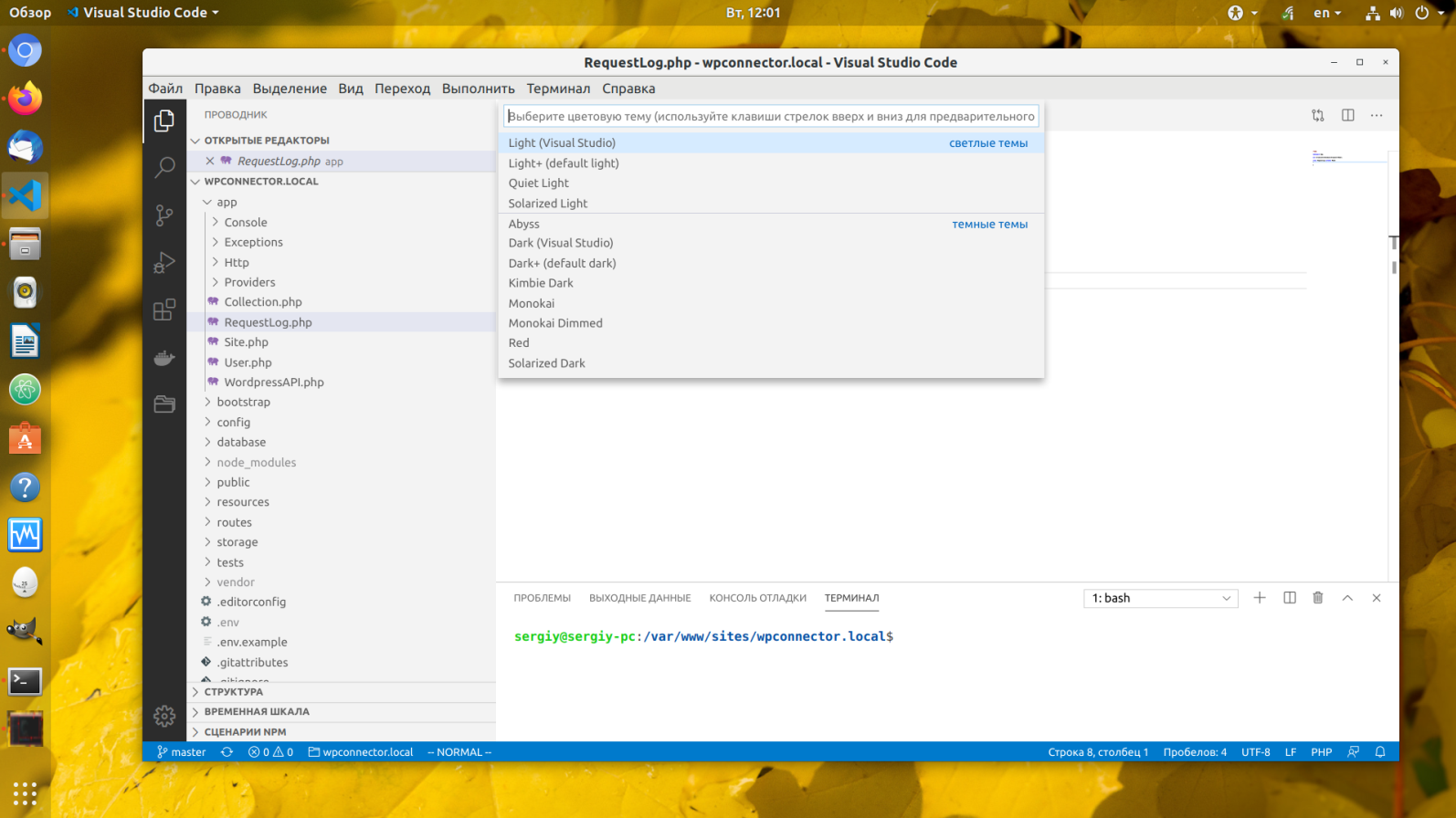Expand the bootstrap folder
Image resolution: width=1456 pixels, height=818 pixels.
[243, 402]
